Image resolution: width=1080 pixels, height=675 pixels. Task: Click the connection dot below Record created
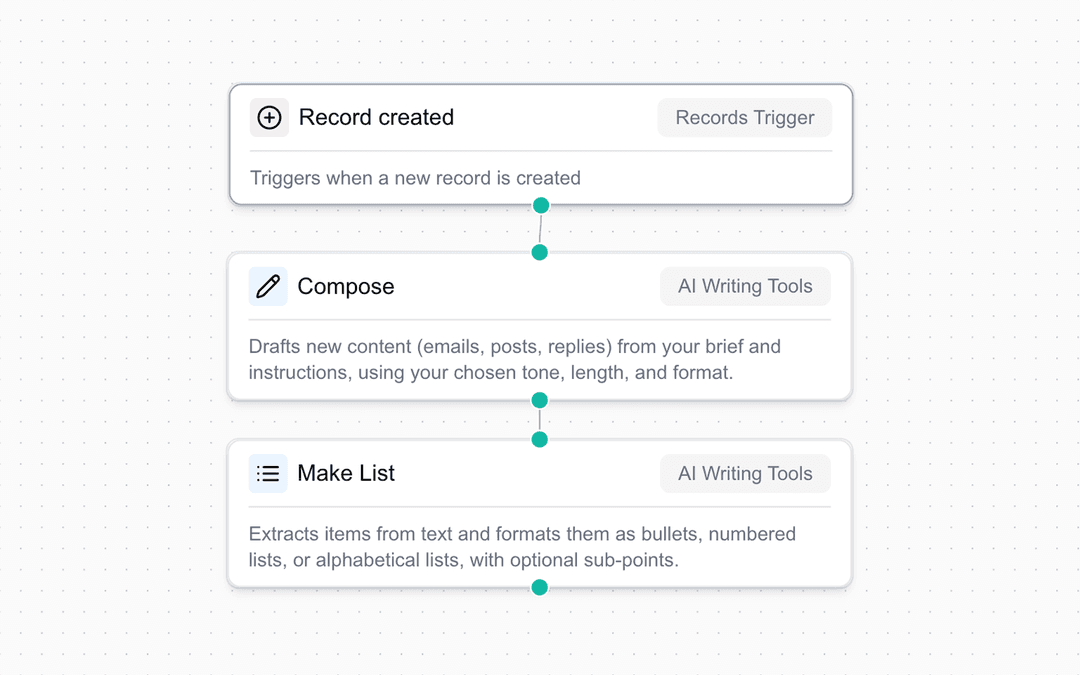click(540, 205)
